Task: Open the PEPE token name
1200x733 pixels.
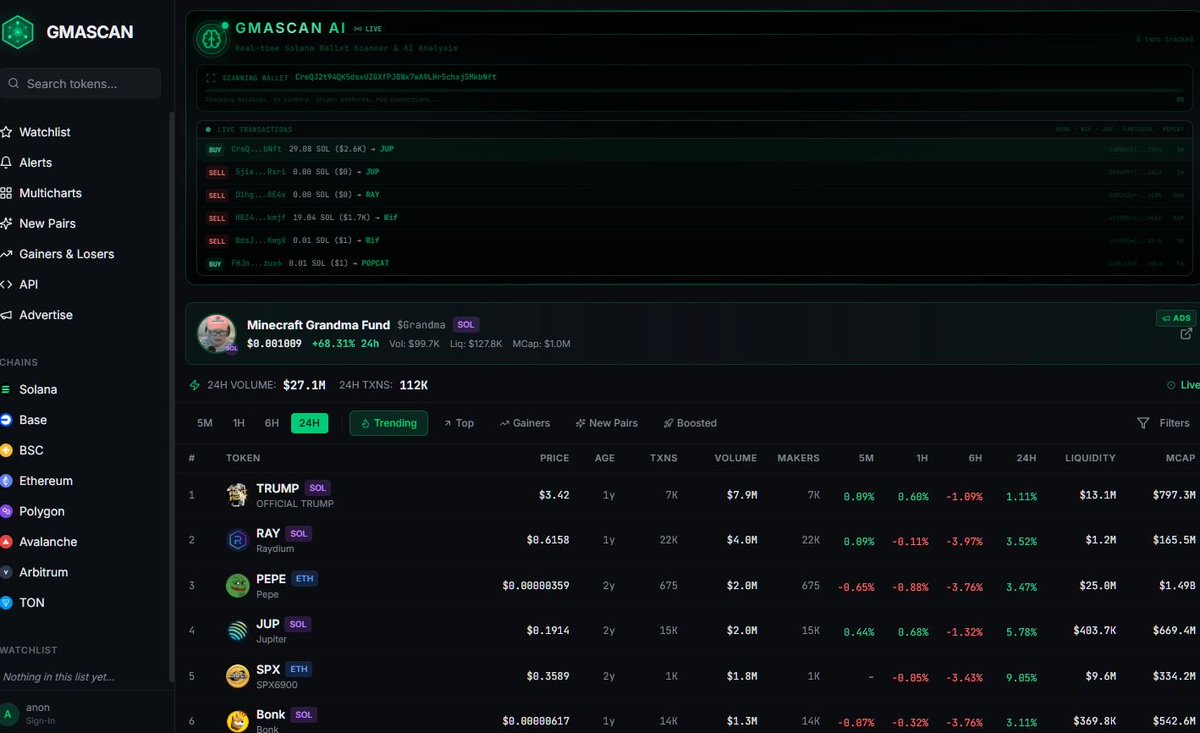Action: [x=271, y=578]
